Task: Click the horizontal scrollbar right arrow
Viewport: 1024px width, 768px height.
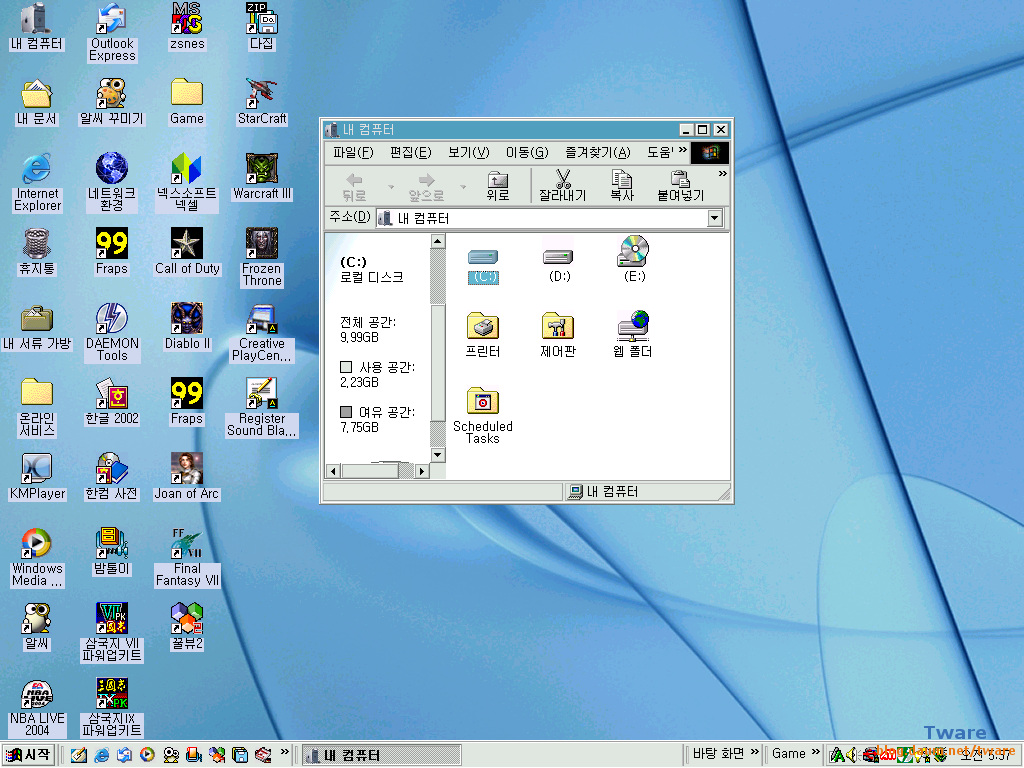Action: pos(422,471)
